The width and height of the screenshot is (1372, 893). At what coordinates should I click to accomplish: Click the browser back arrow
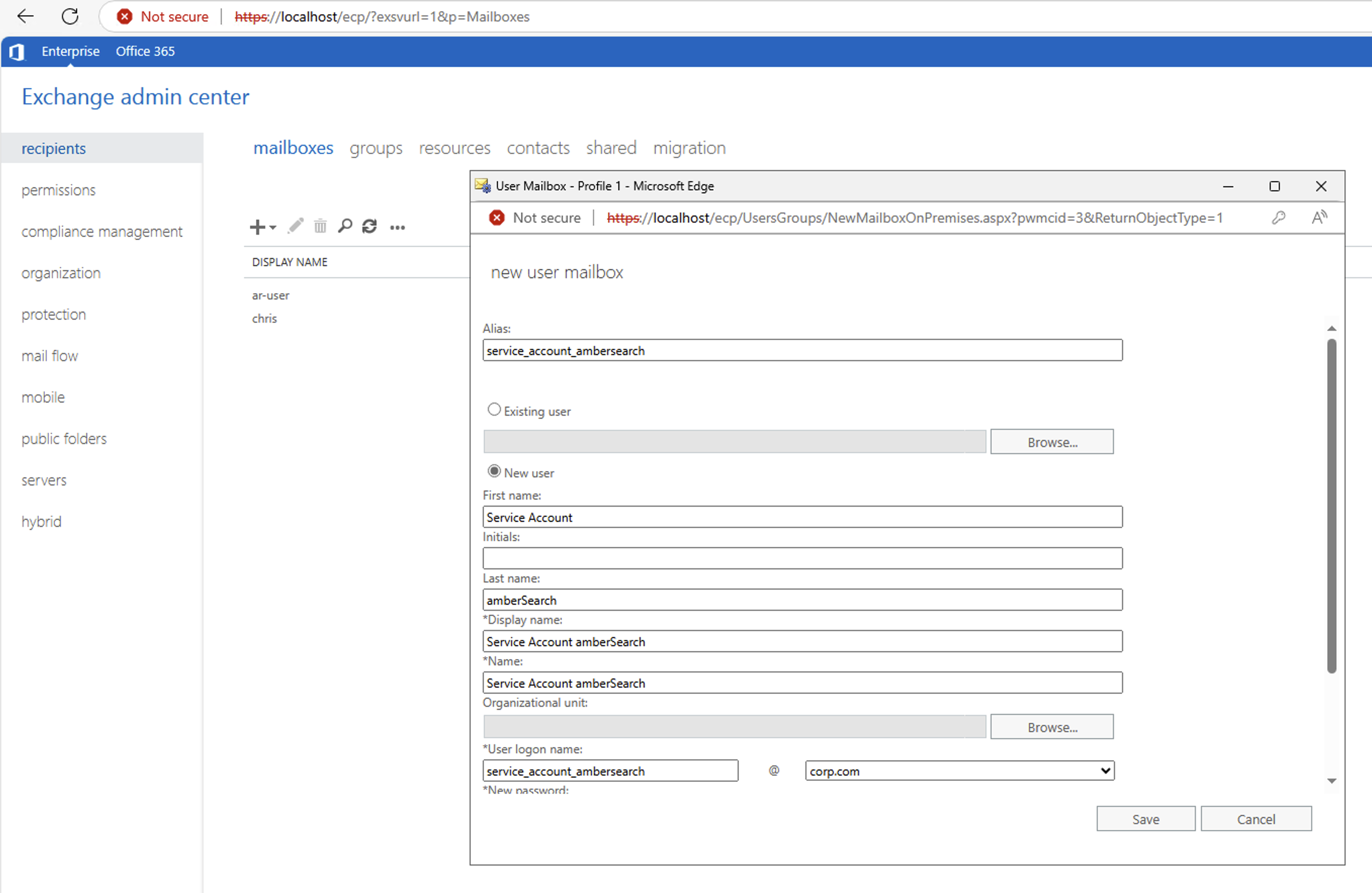[25, 16]
